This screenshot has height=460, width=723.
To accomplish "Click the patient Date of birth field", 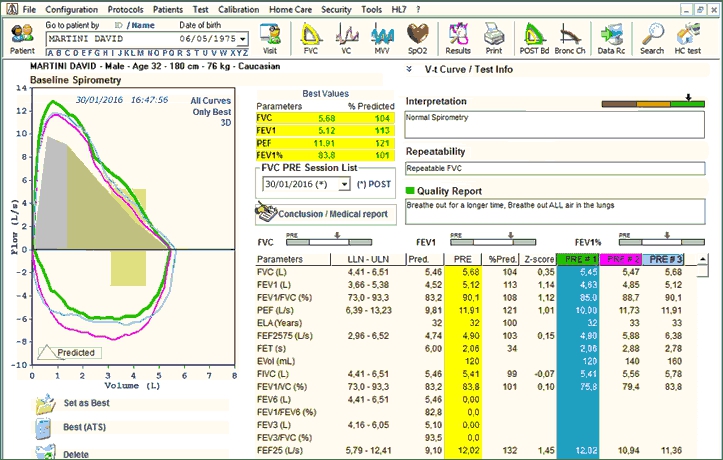I will click(x=207, y=39).
